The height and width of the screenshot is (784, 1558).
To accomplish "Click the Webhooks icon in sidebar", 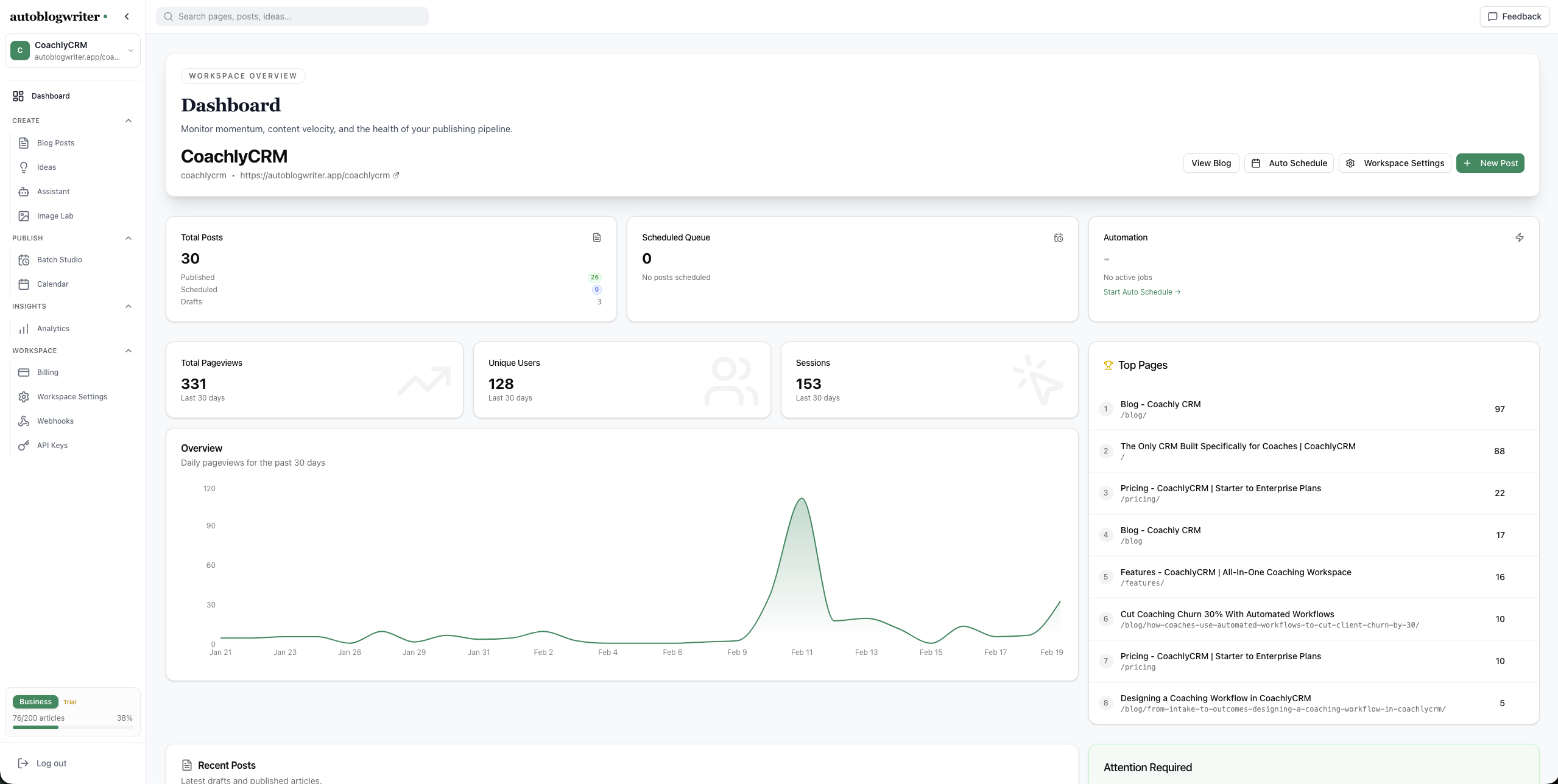I will tap(24, 421).
